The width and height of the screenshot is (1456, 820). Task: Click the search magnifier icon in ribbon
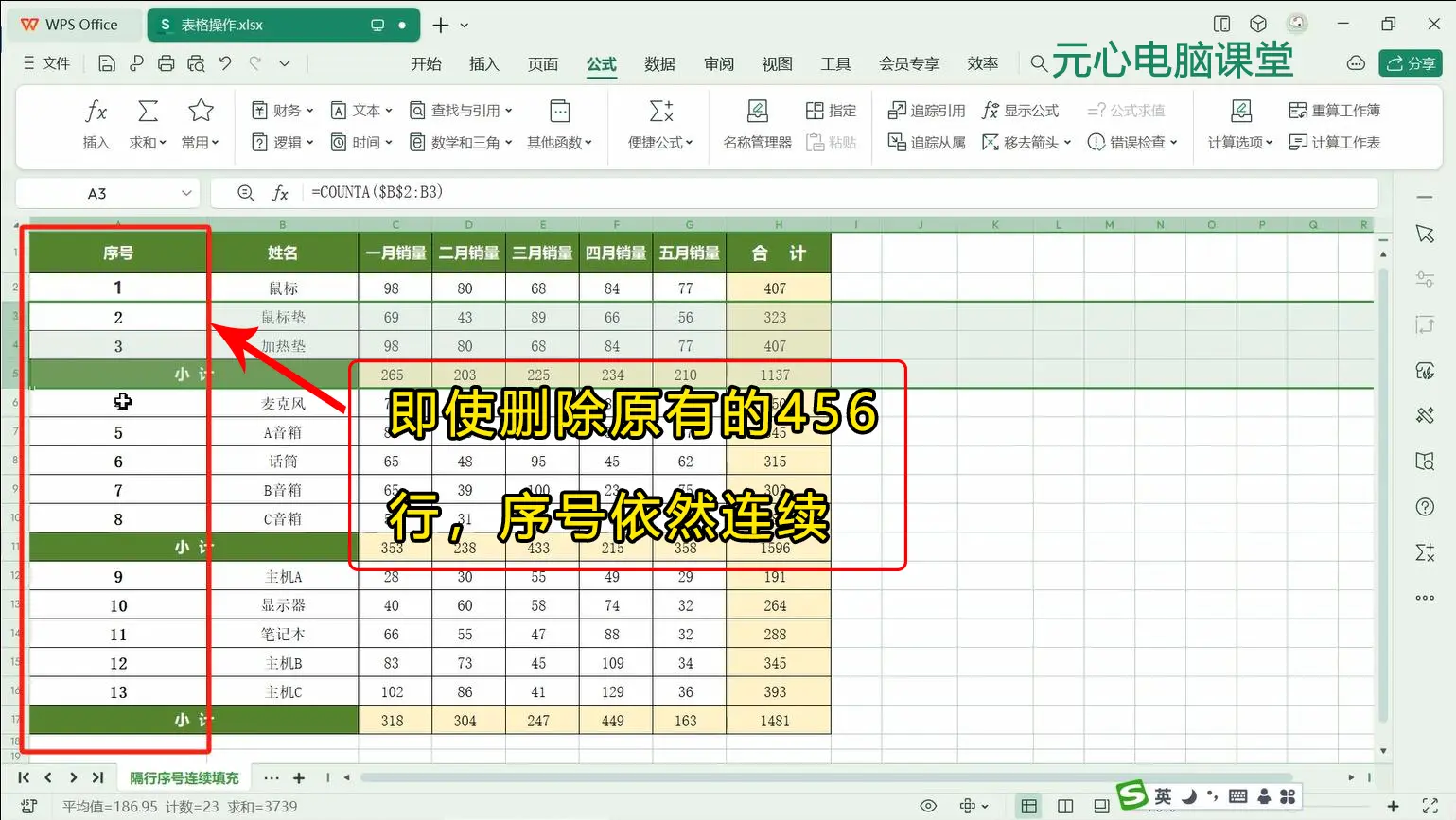pyautogui.click(x=1039, y=63)
